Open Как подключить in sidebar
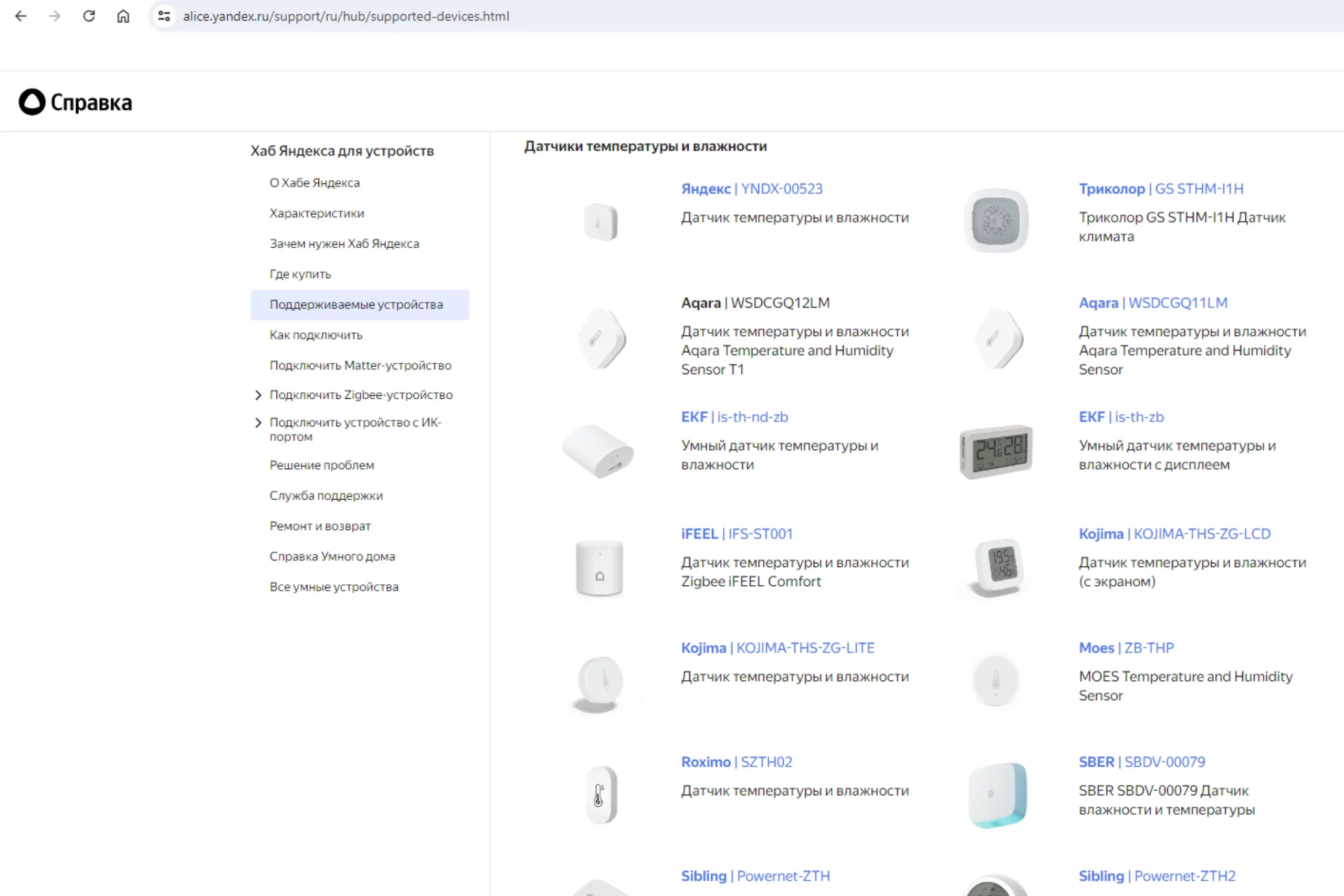 tap(316, 335)
